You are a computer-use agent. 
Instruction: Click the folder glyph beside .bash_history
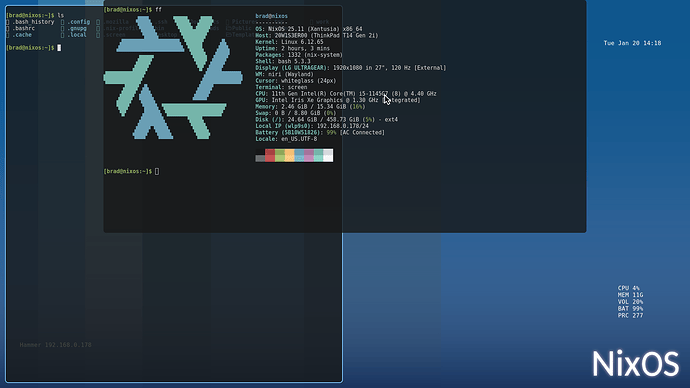click(x=7, y=22)
